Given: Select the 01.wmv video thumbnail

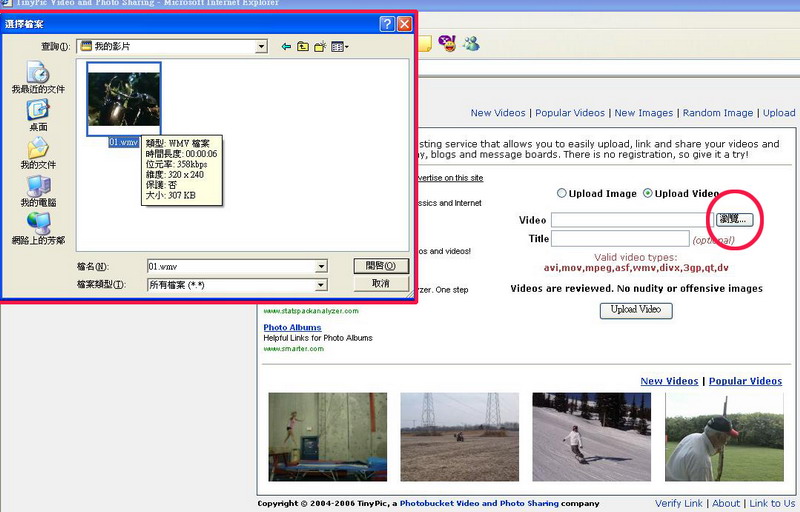Looking at the screenshot, I should pyautogui.click(x=124, y=99).
